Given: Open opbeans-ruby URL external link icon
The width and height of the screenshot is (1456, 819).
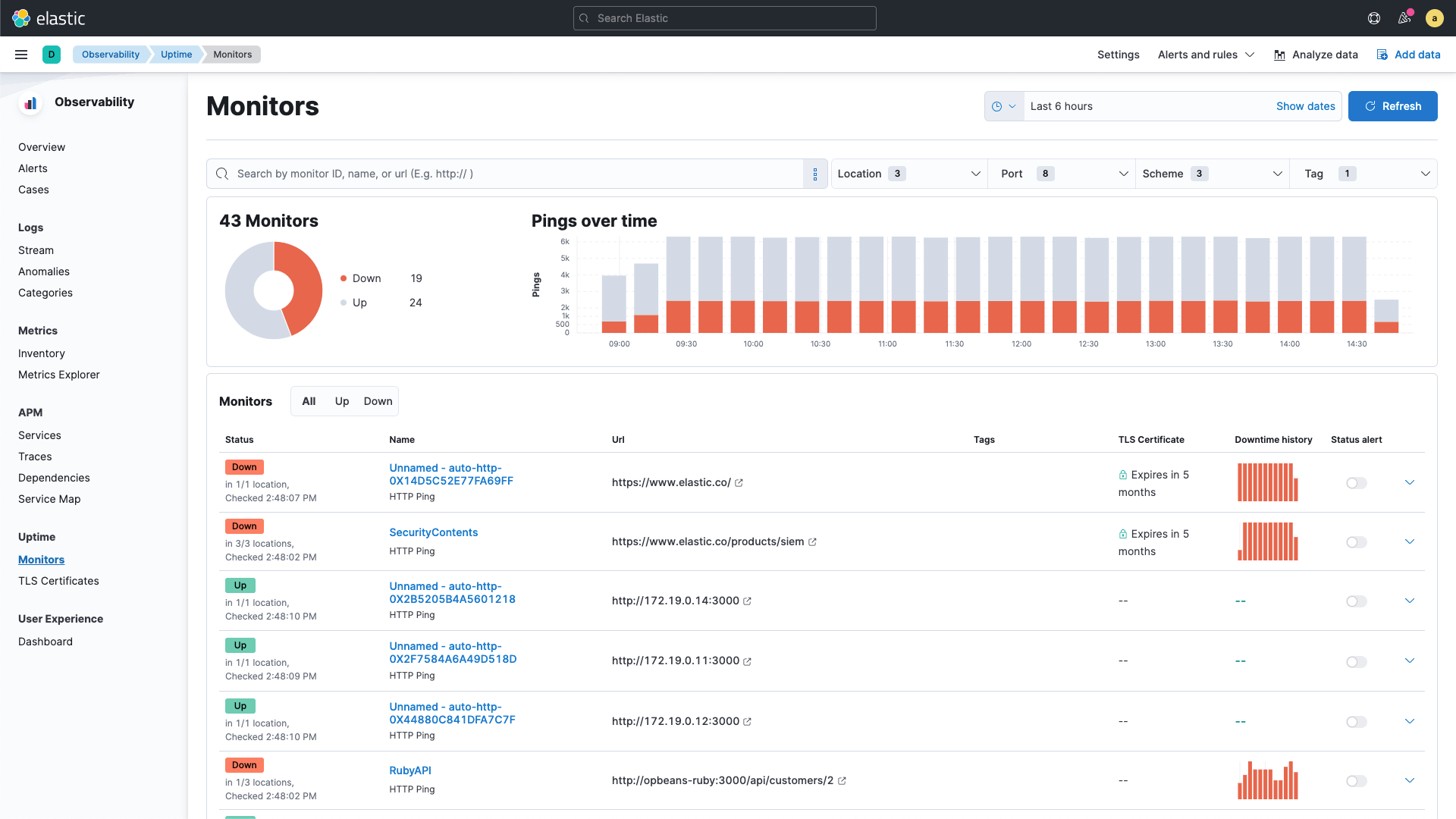Looking at the screenshot, I should pos(842,781).
